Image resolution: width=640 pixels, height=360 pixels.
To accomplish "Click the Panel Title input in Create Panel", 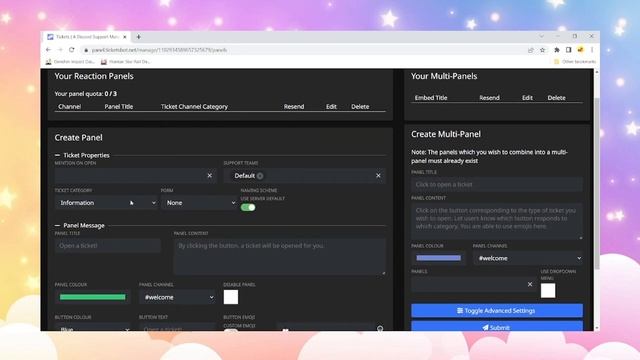I will pos(107,246).
